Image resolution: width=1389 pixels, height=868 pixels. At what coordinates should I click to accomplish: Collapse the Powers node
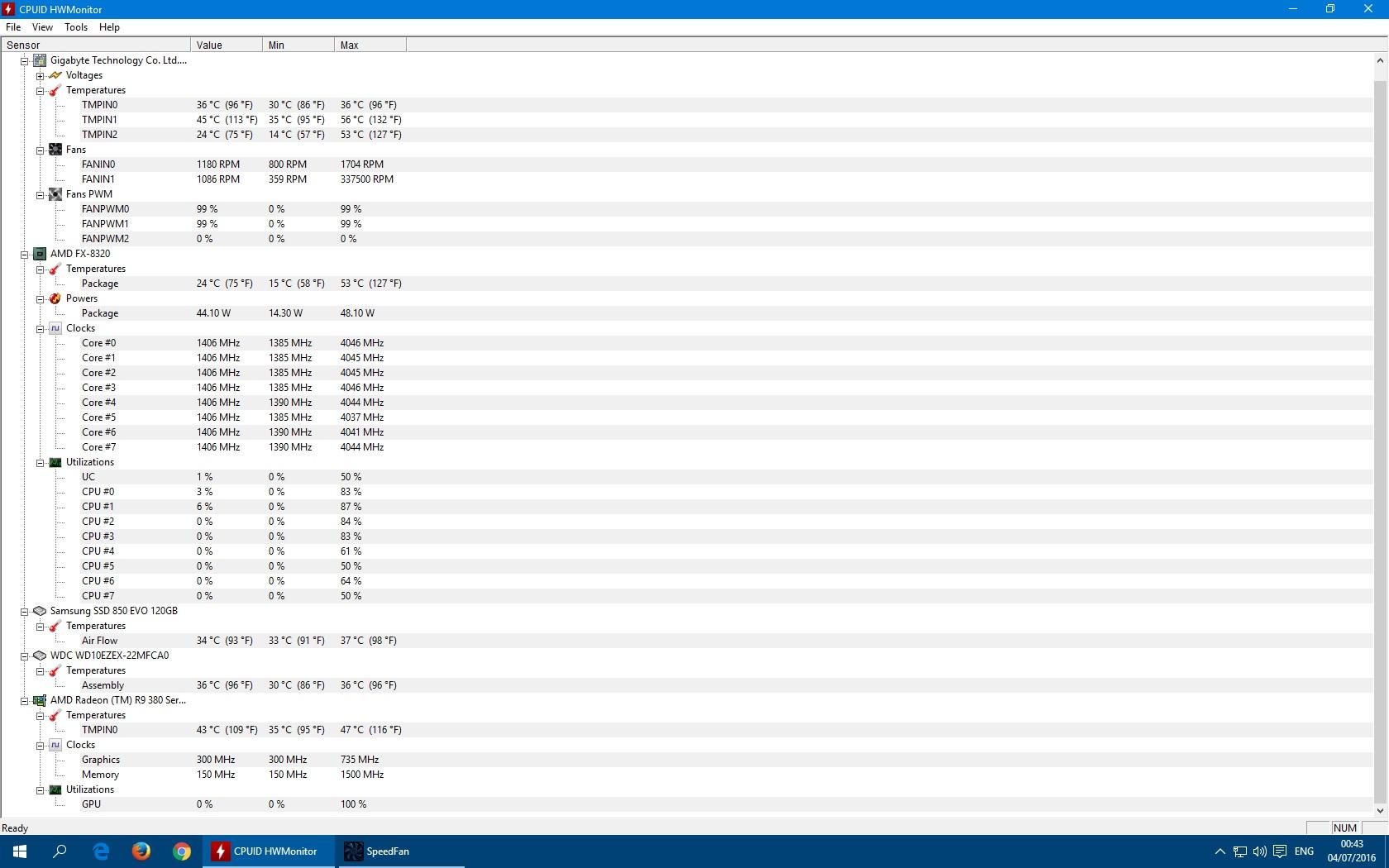coord(40,299)
